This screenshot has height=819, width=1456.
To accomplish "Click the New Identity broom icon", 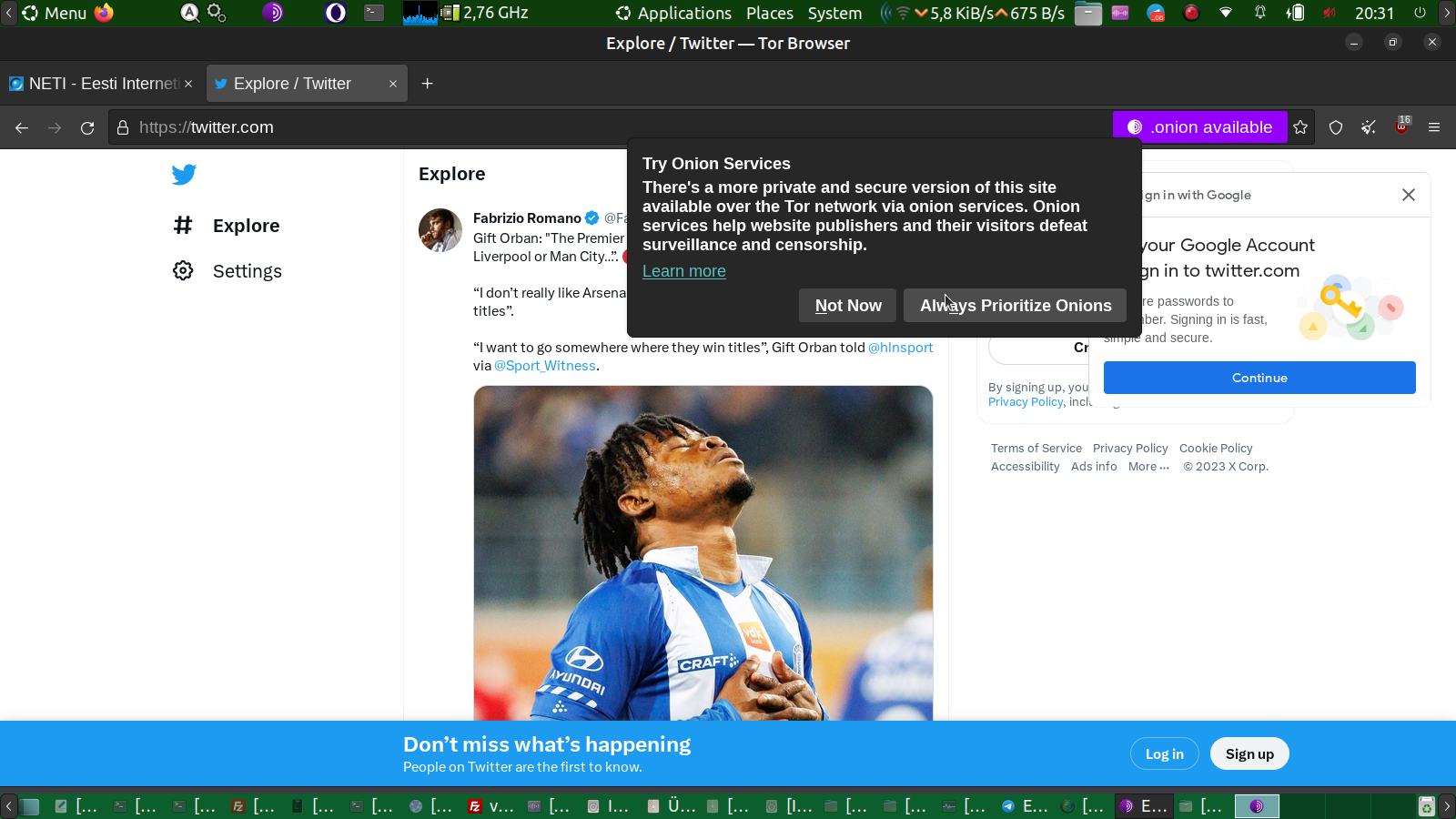I will click(1369, 127).
